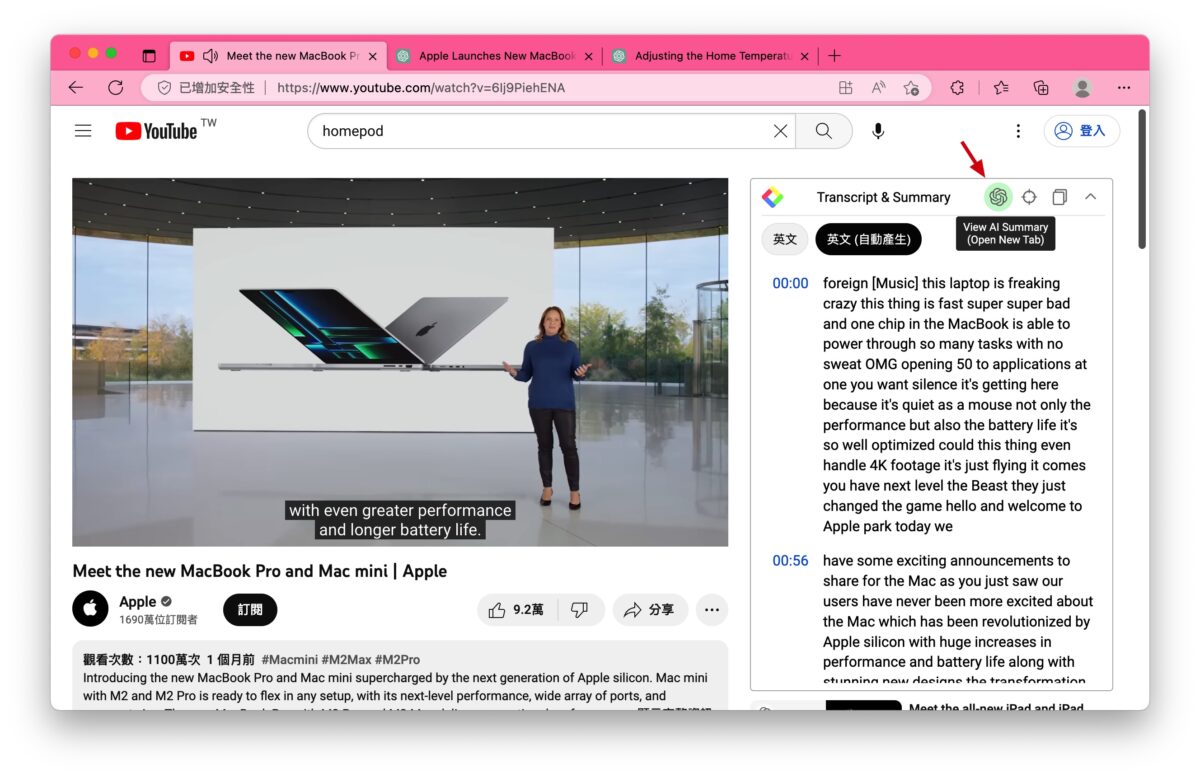Open the apps grid icon in address bar
The height and width of the screenshot is (777, 1200).
point(846,88)
